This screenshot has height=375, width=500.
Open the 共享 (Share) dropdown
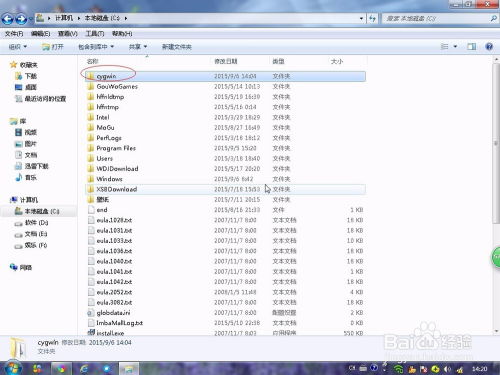(138, 47)
